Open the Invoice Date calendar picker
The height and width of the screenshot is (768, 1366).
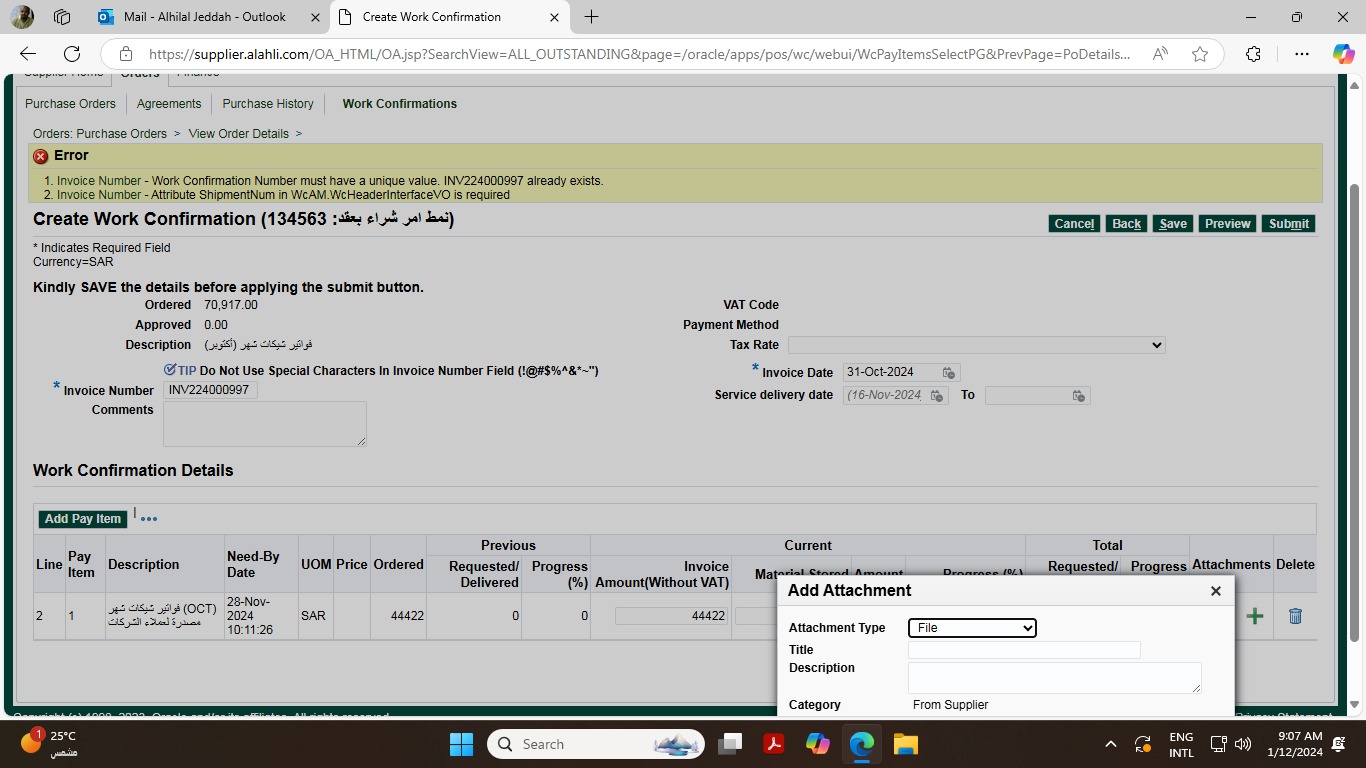(x=949, y=372)
